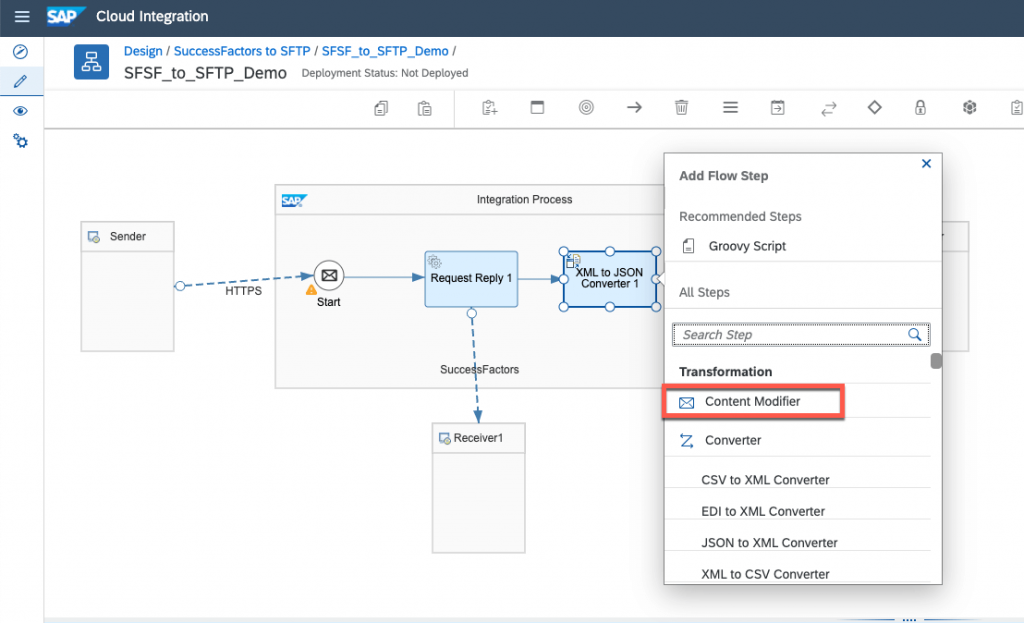
Task: Select the Start message event
Action: coord(329,276)
